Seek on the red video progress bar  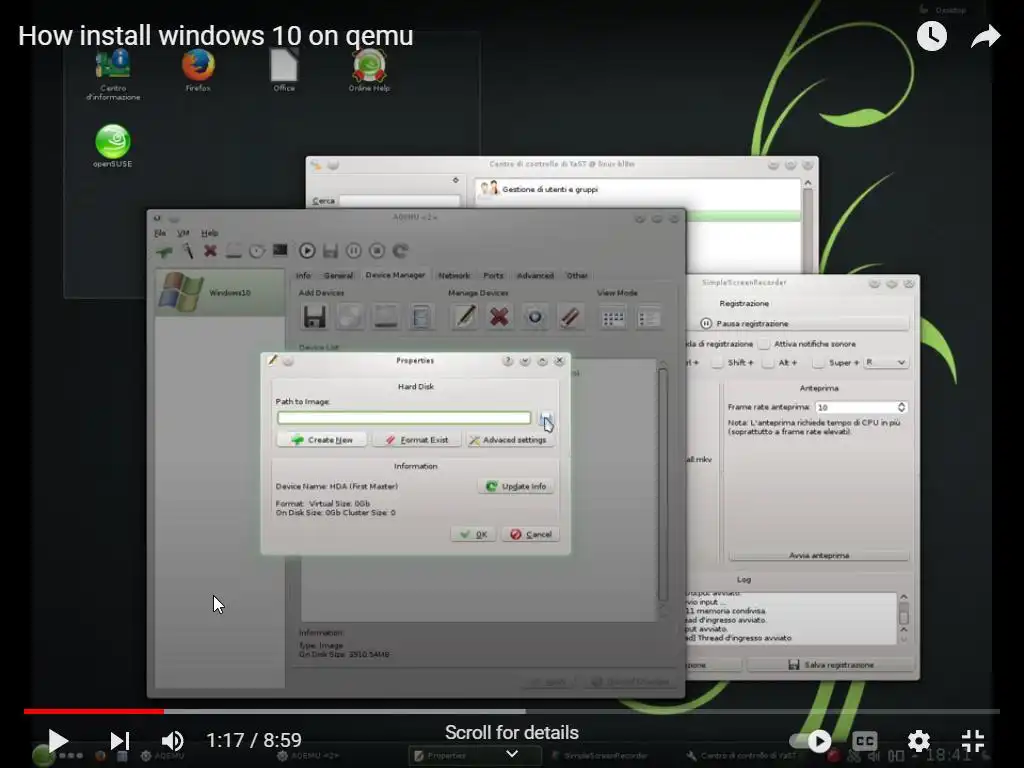(93, 711)
